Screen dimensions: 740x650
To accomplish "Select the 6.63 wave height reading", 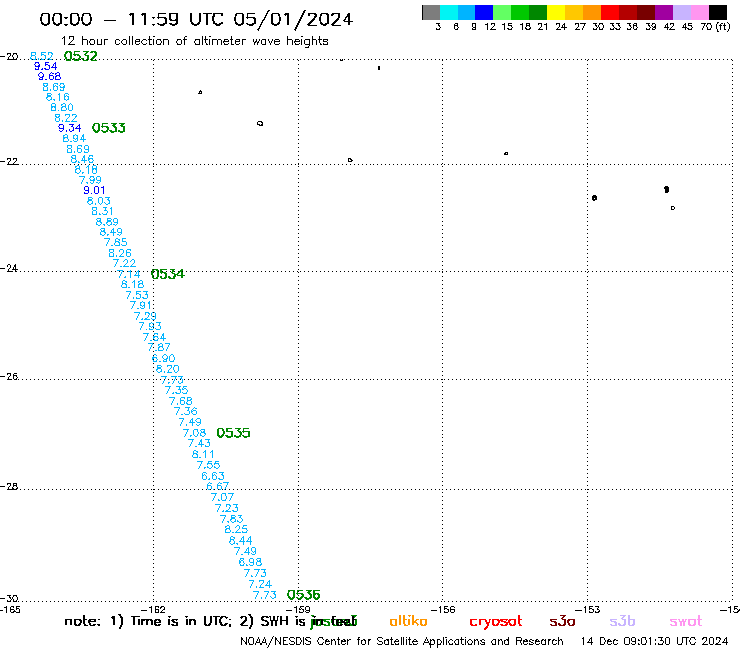I will [x=213, y=476].
